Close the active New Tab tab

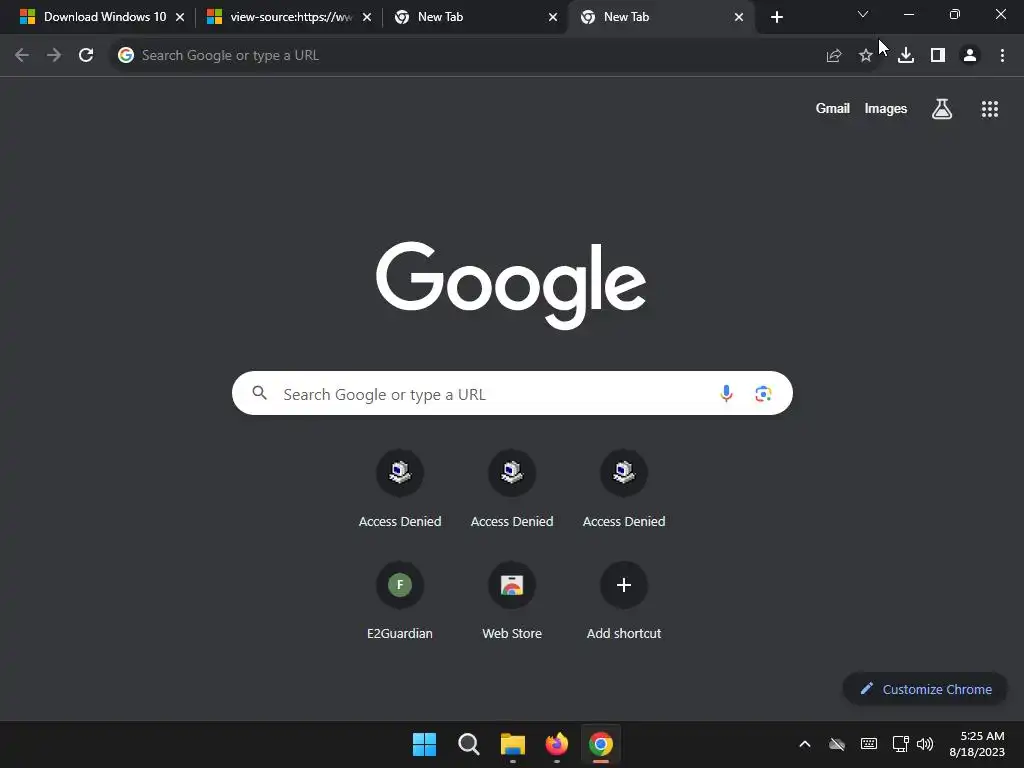[739, 17]
